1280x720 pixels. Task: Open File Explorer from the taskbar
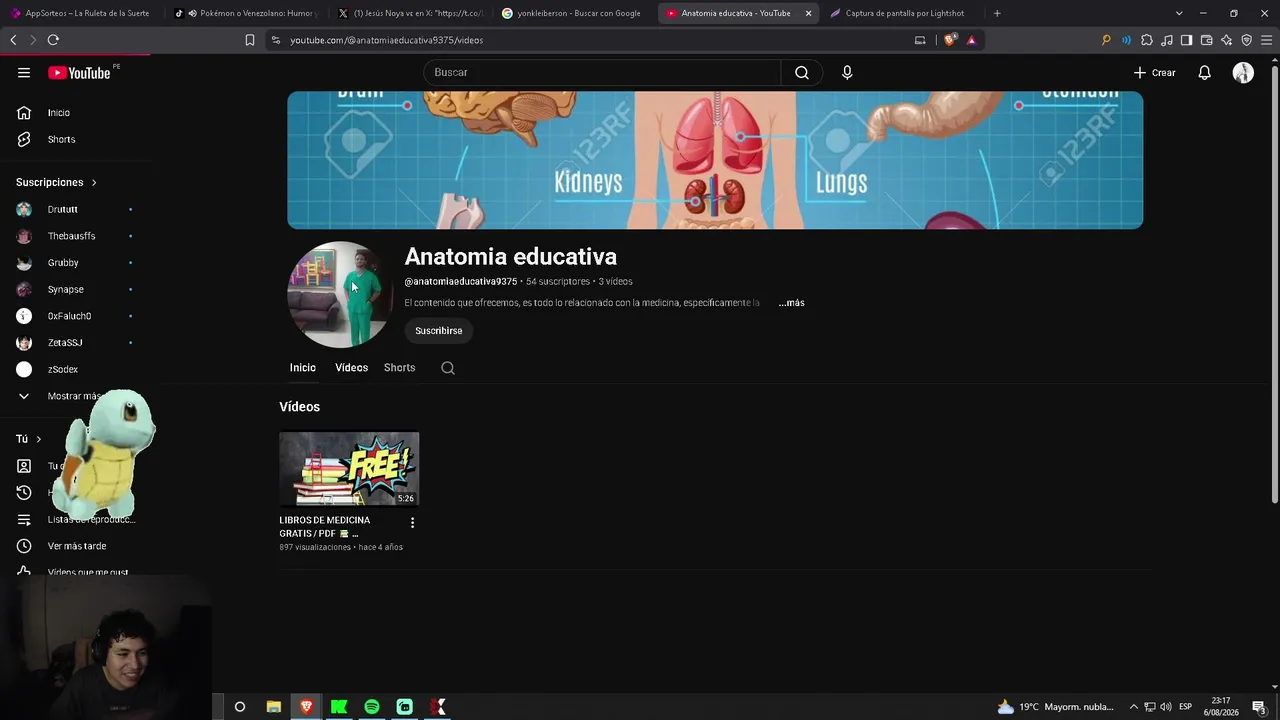pyautogui.click(x=273, y=707)
